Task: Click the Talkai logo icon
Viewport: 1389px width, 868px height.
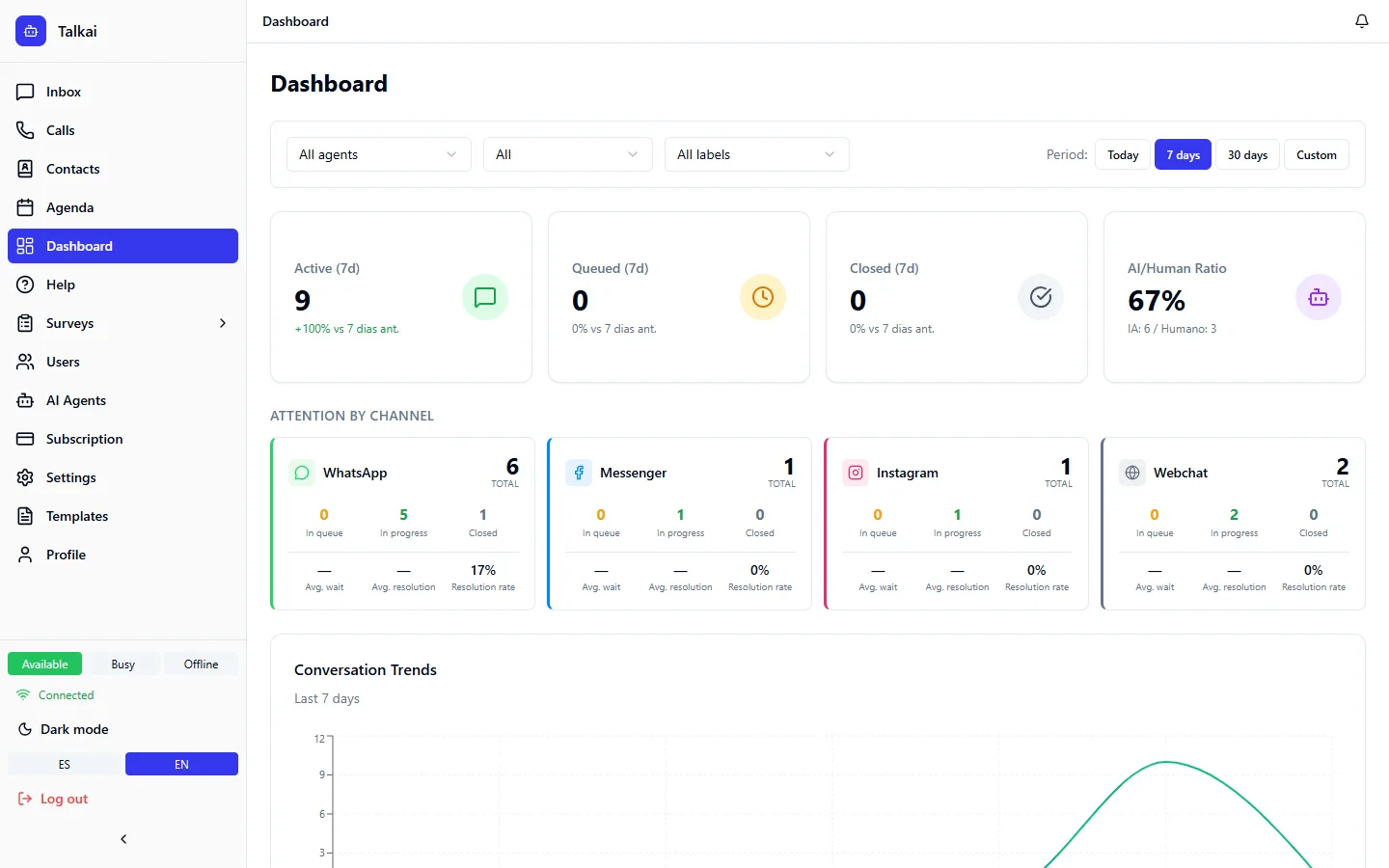Action: pyautogui.click(x=31, y=31)
